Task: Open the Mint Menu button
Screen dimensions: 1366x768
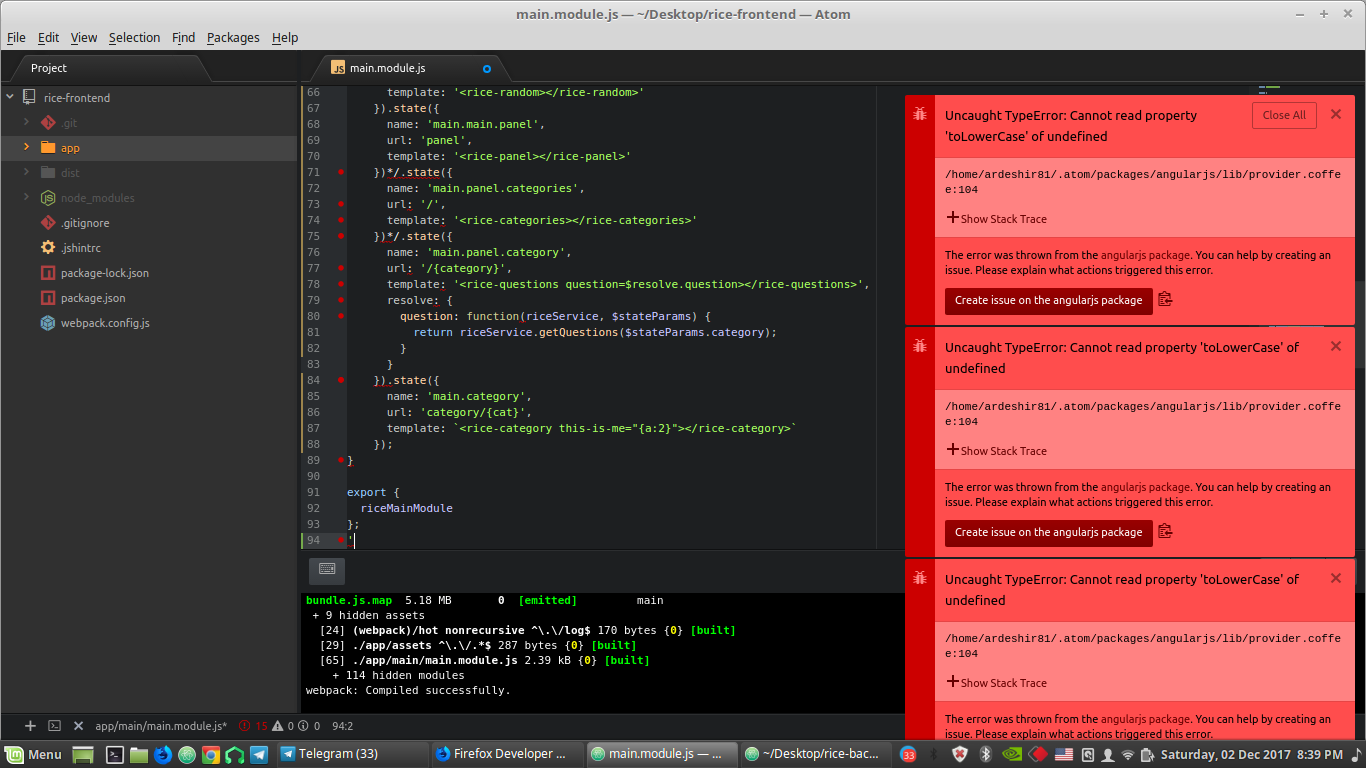Action: [34, 754]
